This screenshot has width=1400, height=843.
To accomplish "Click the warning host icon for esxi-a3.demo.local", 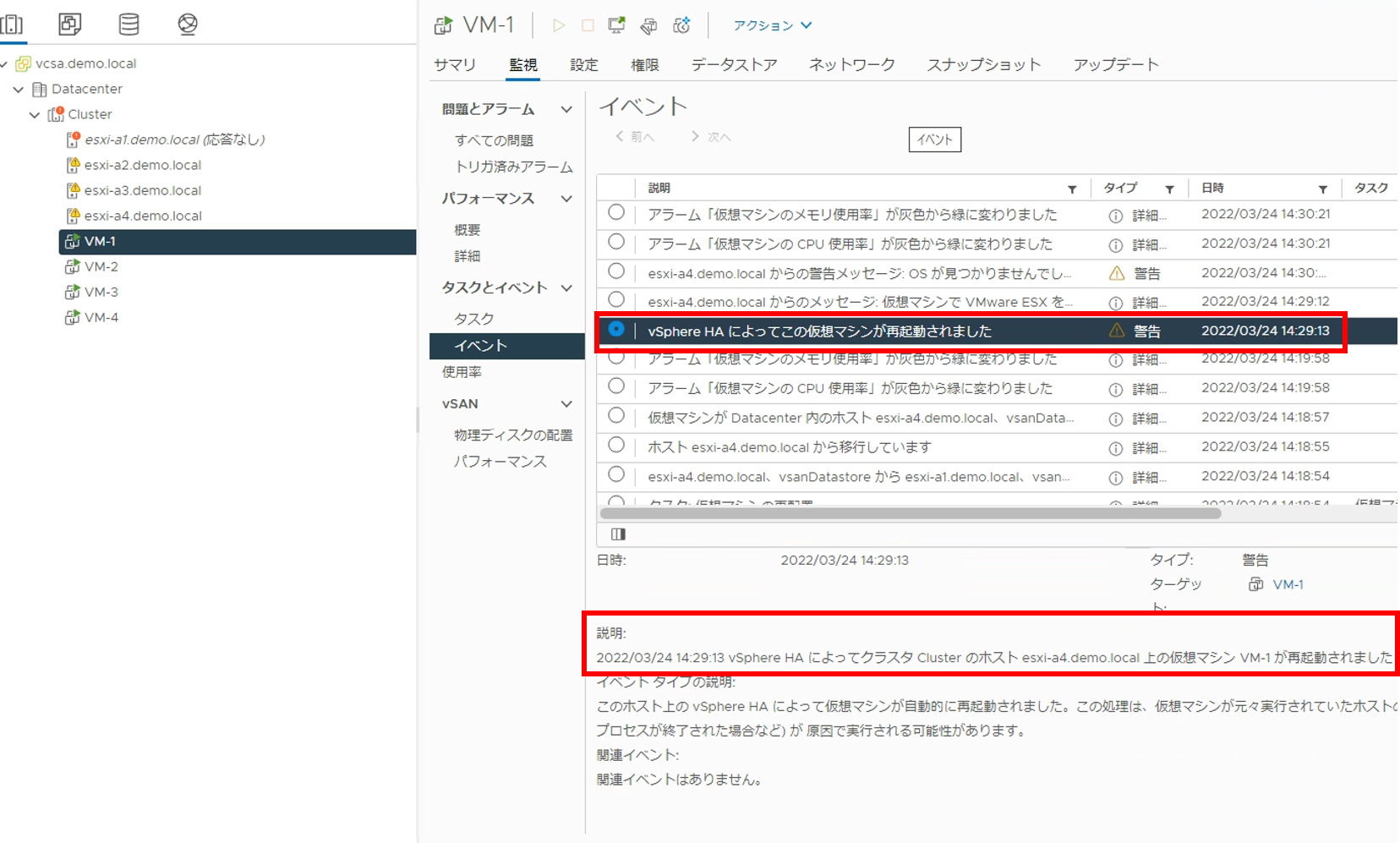I will pyautogui.click(x=73, y=190).
